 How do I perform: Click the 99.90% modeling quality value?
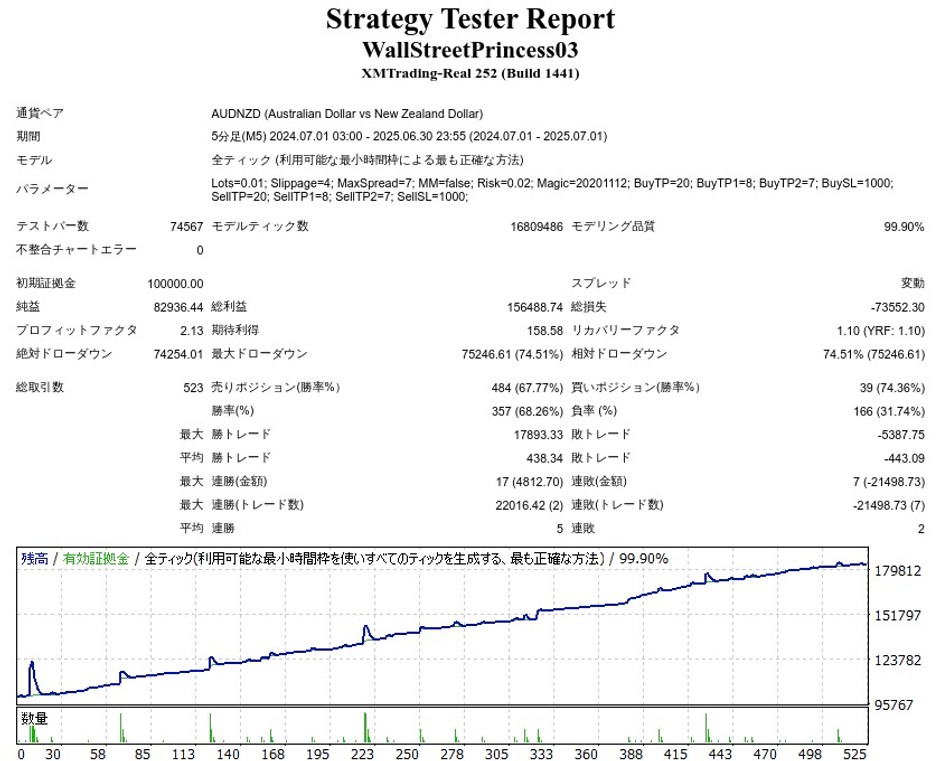904,227
